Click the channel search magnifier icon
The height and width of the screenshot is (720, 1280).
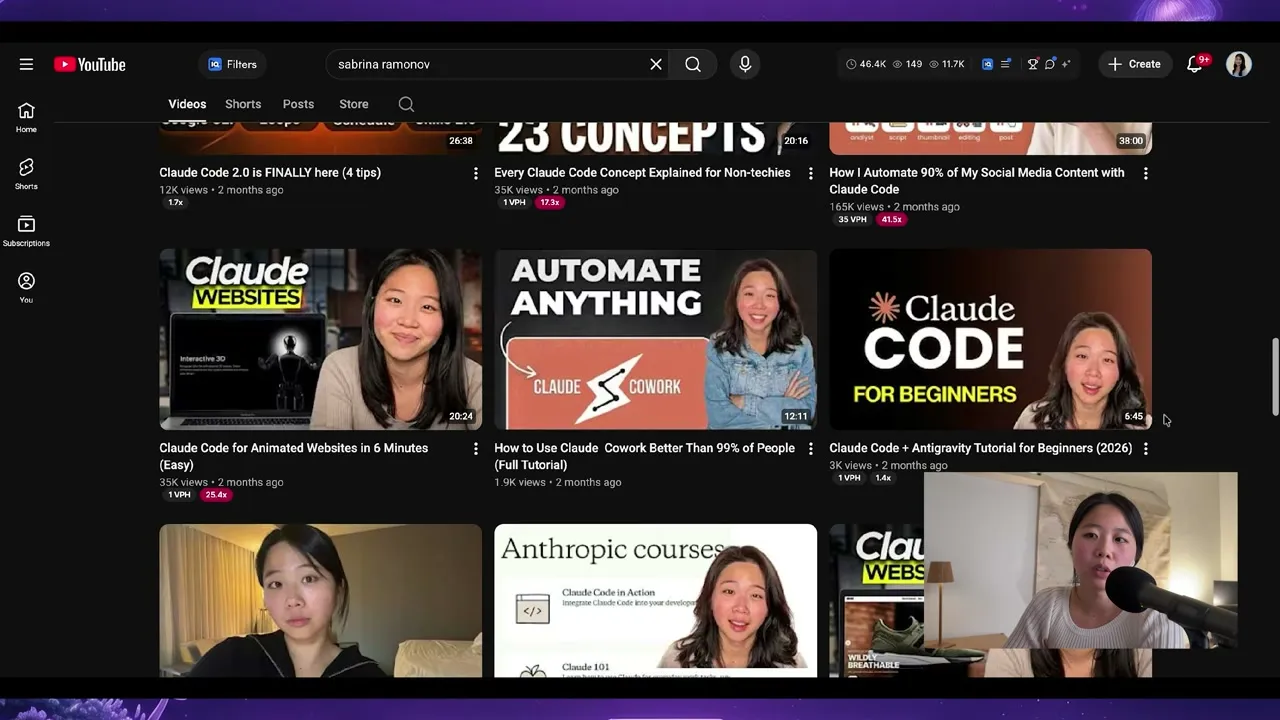click(x=406, y=104)
